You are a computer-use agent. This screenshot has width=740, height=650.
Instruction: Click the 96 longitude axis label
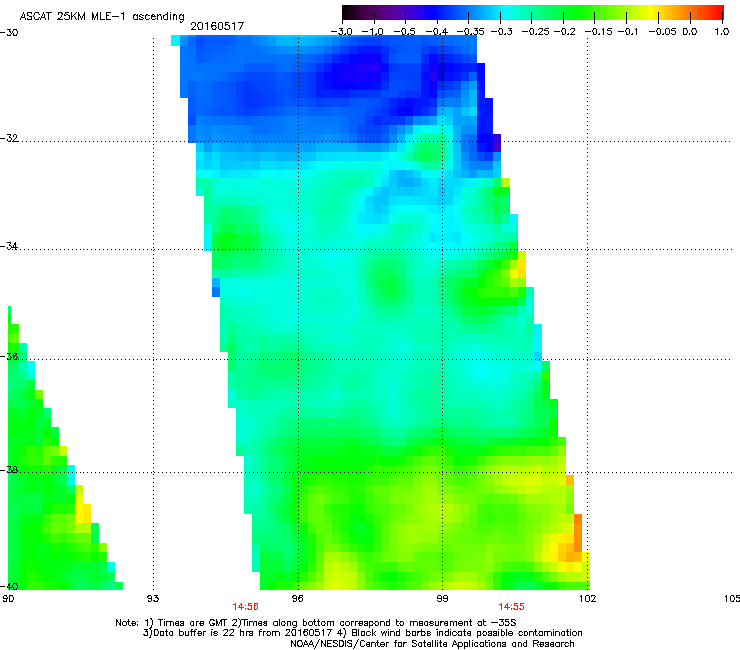[x=297, y=599]
